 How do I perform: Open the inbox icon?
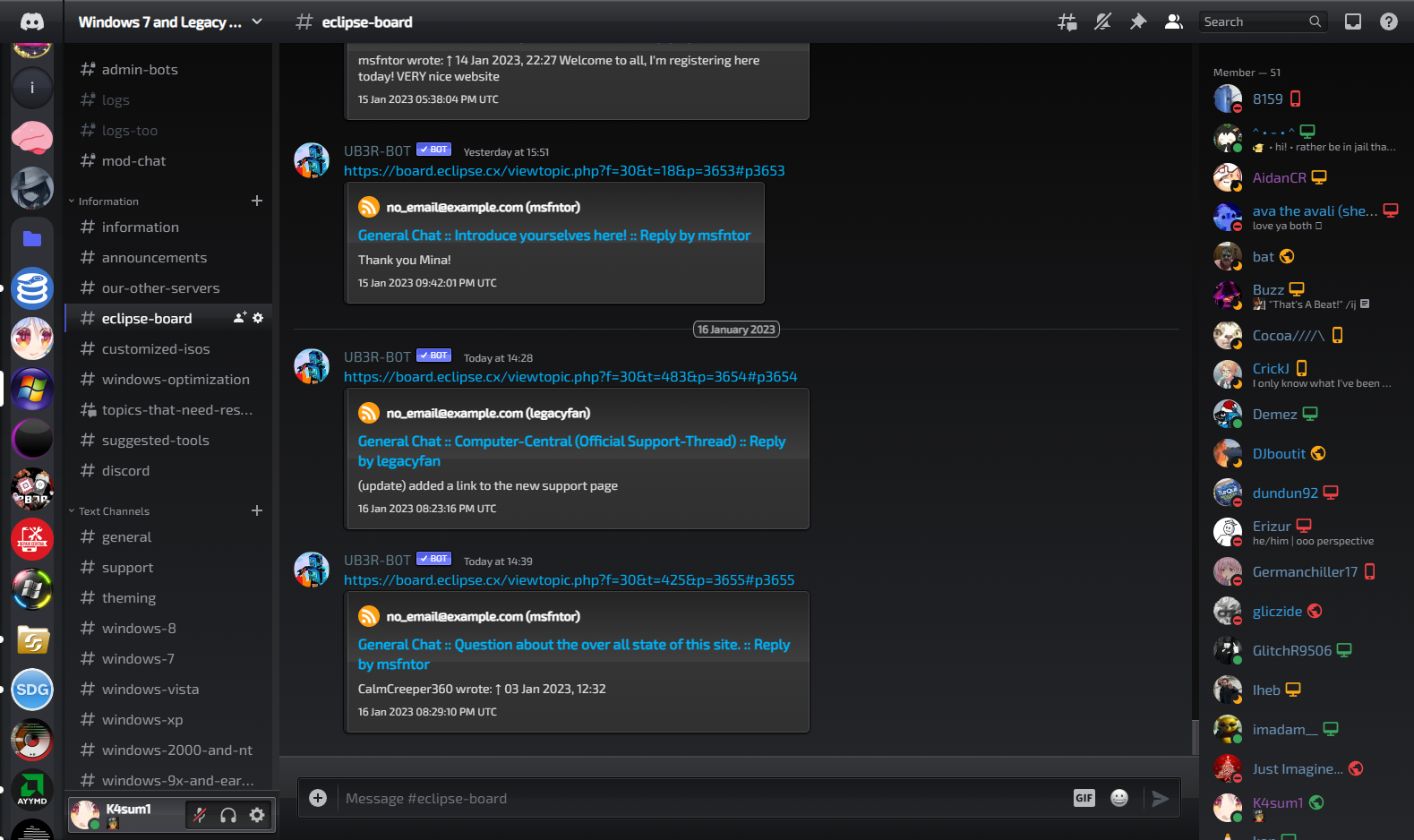(x=1352, y=21)
